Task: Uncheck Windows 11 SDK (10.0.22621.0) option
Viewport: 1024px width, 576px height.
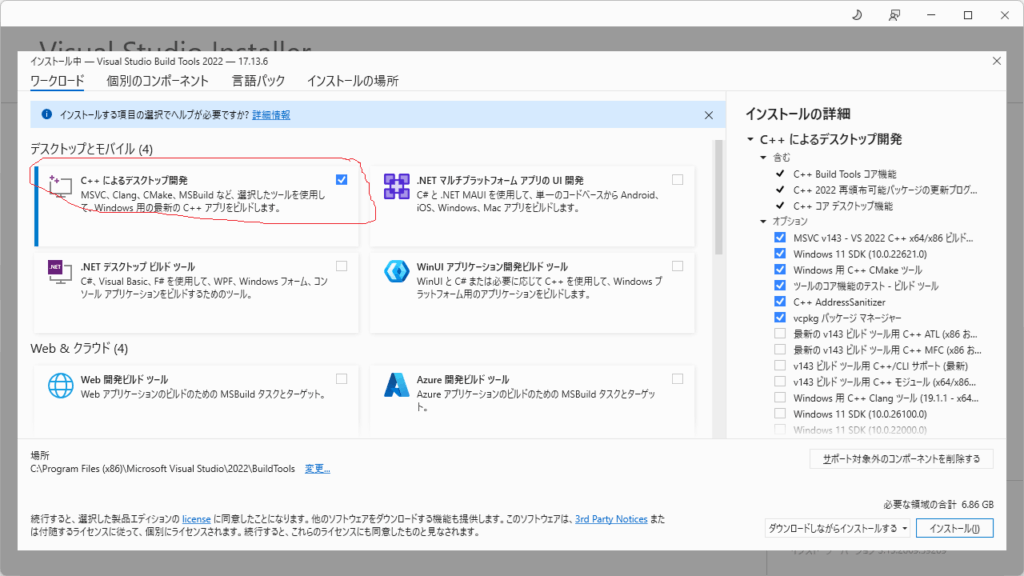Action: pos(780,253)
